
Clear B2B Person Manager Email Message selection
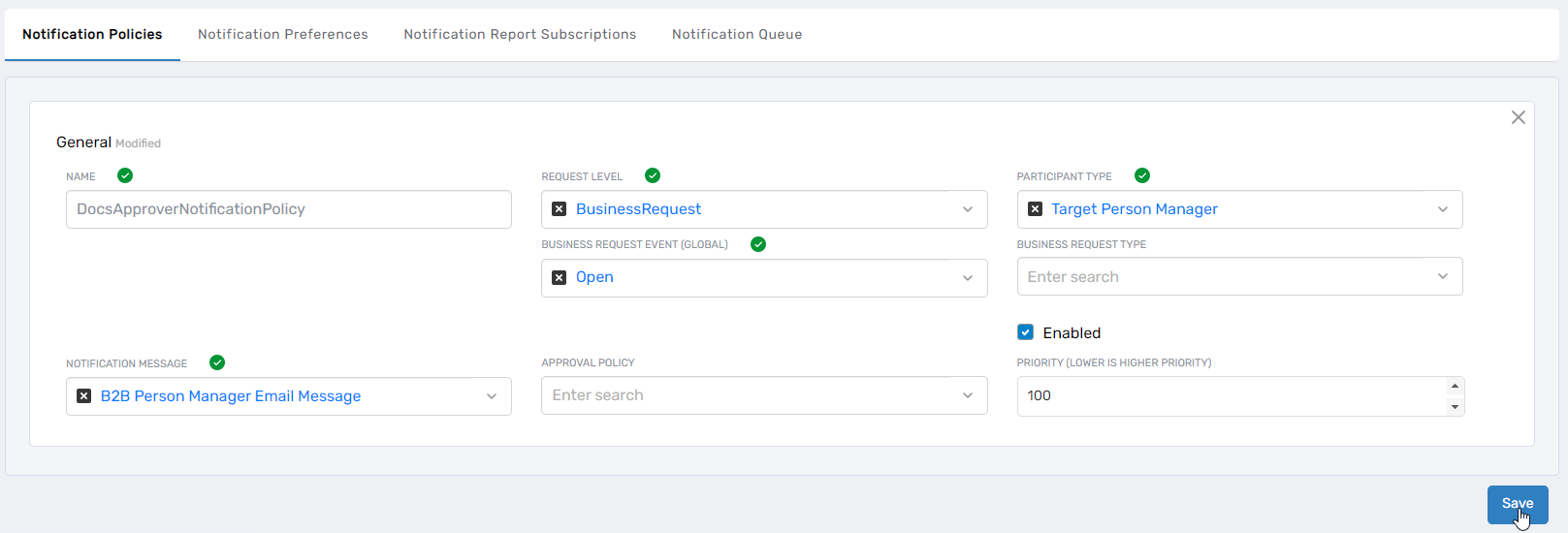click(x=83, y=396)
